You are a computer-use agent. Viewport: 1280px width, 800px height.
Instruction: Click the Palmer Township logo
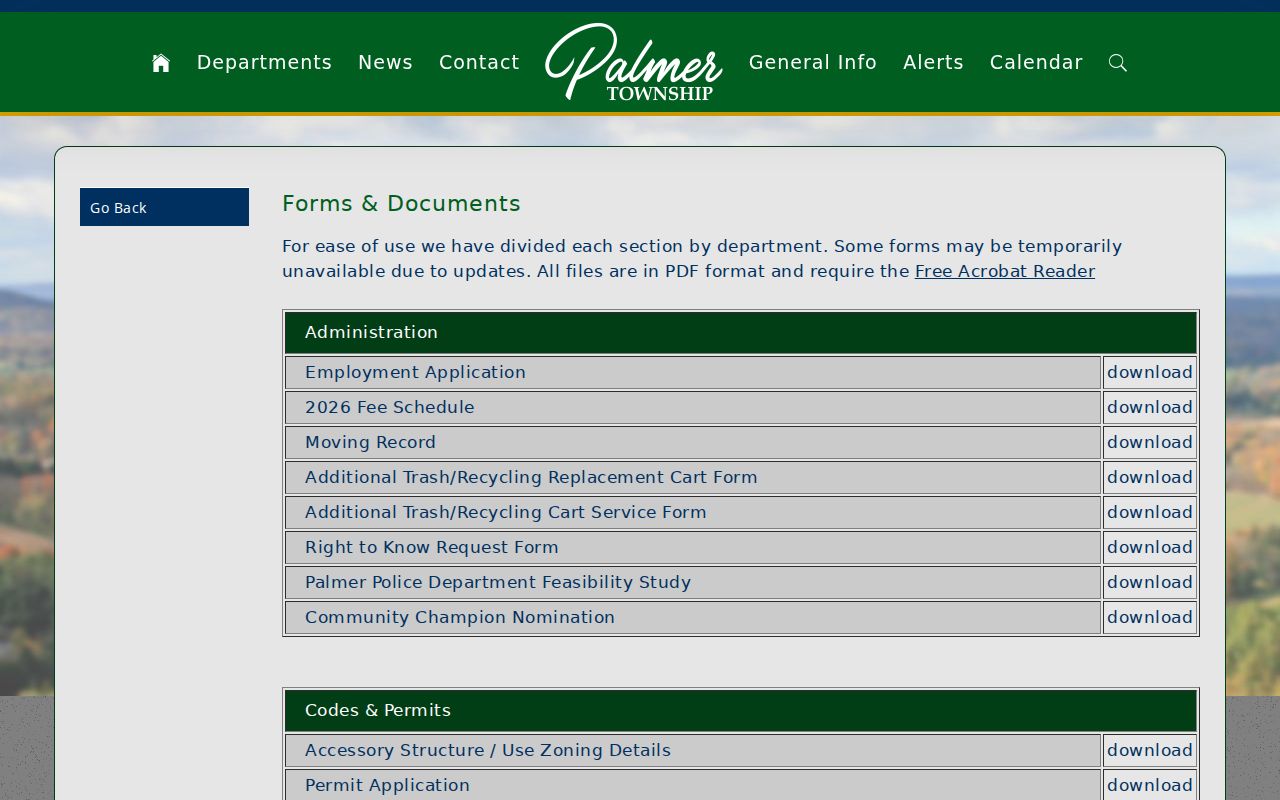coord(634,62)
